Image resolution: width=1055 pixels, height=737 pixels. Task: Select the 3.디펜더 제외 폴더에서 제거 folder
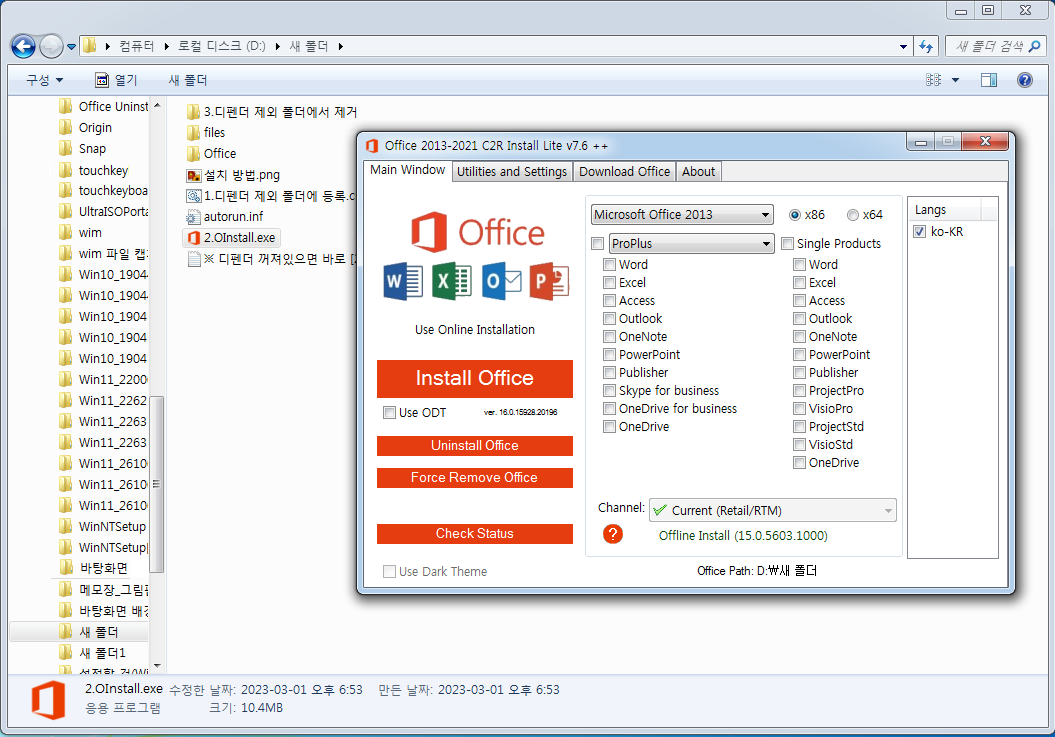click(272, 112)
